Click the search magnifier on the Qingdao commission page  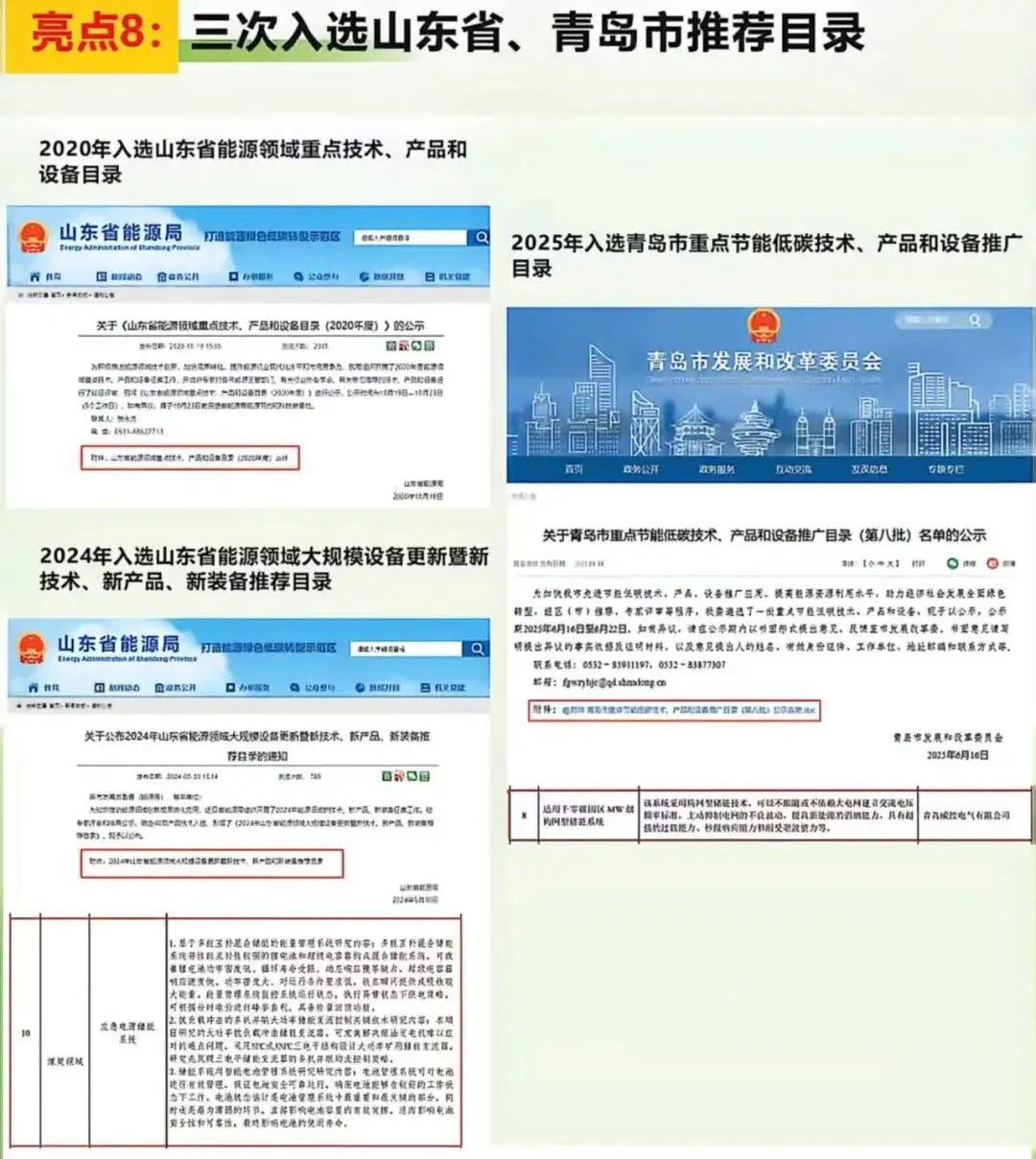pyautogui.click(x=975, y=320)
